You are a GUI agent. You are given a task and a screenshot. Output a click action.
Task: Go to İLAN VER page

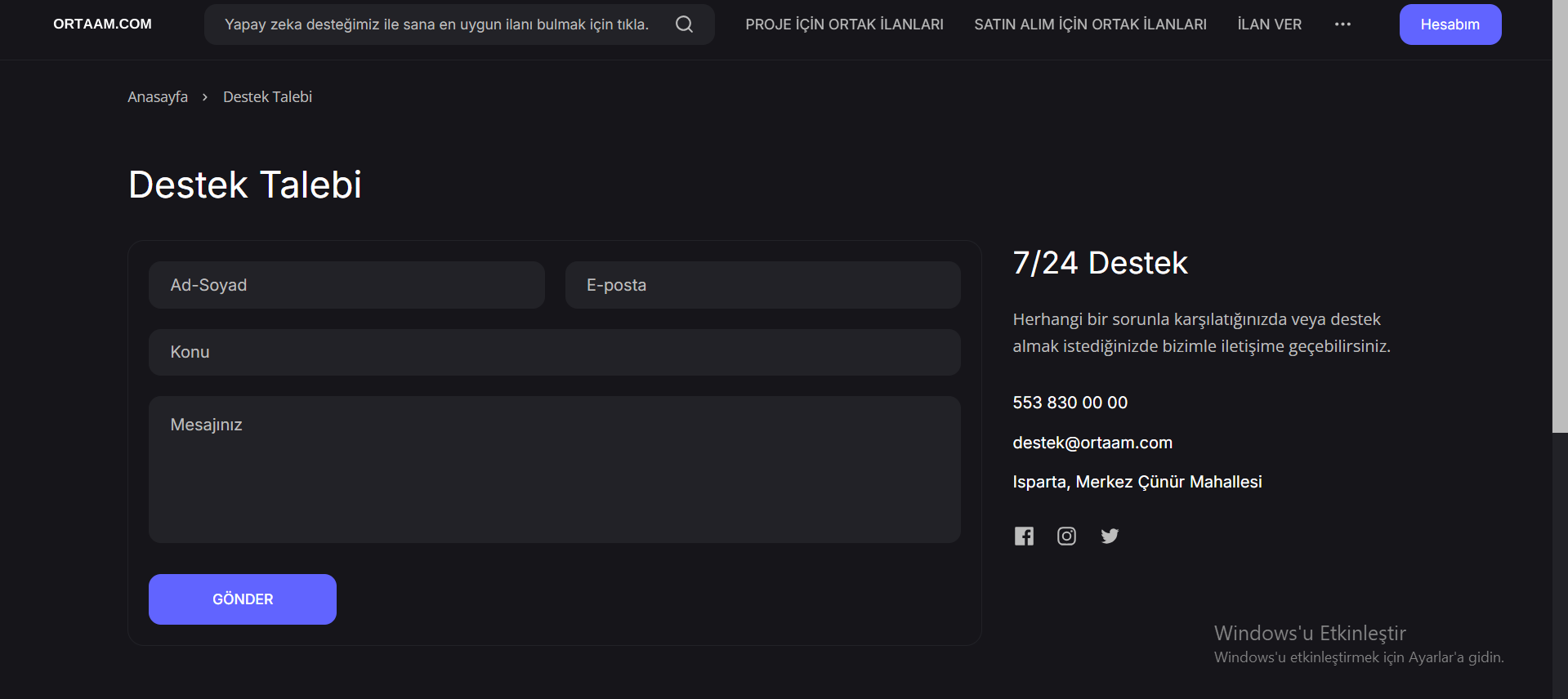click(1269, 24)
